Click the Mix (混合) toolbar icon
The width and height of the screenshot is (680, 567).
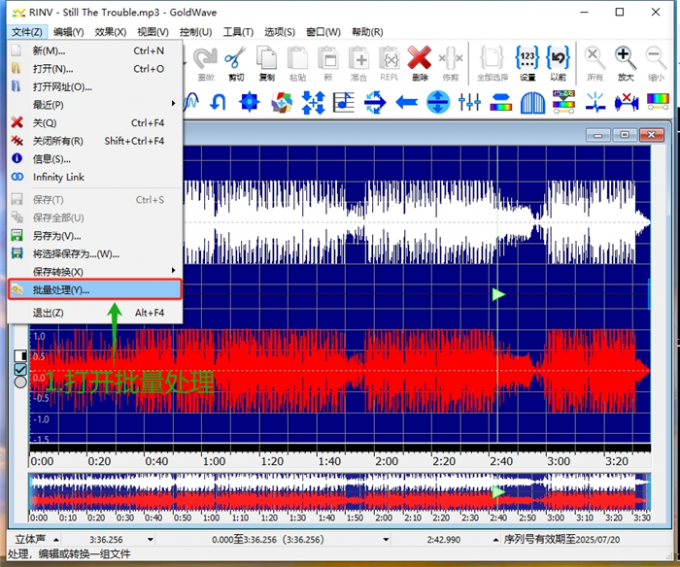359,63
